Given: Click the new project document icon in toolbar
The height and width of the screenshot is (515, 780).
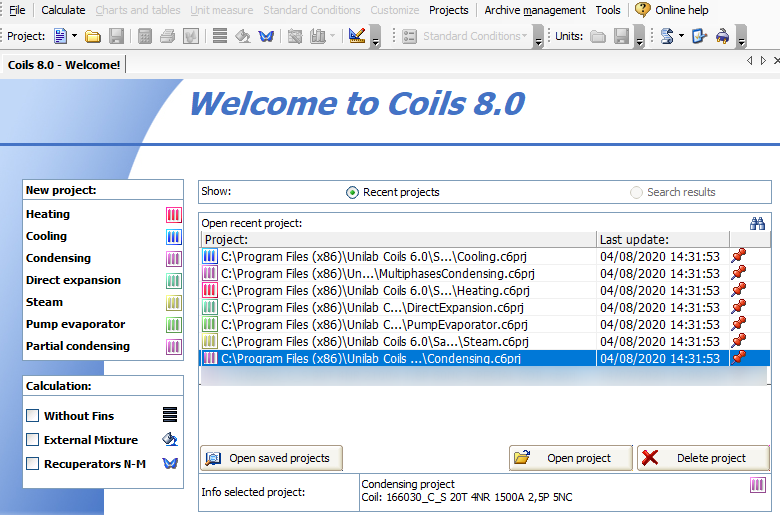Looking at the screenshot, I should coord(60,36).
